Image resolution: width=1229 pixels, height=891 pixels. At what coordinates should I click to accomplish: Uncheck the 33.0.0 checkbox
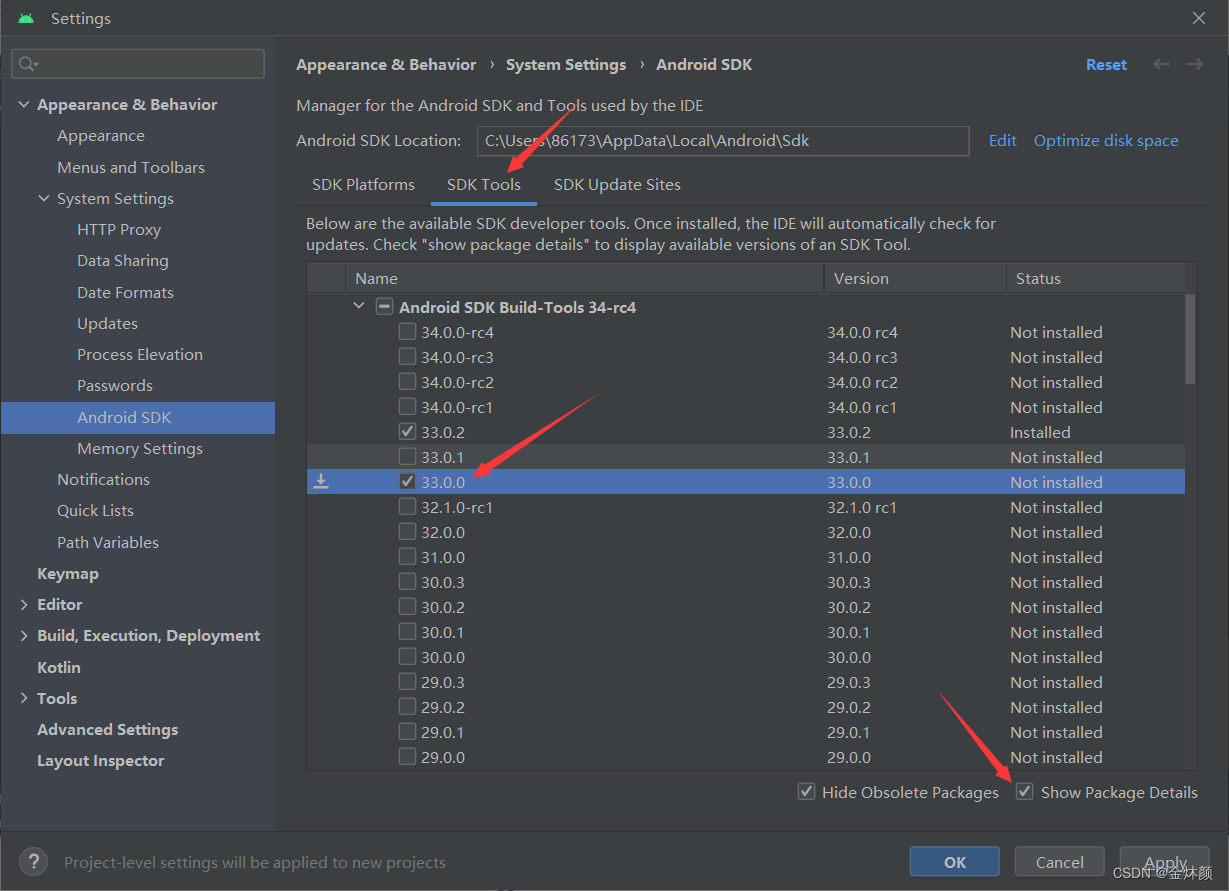[x=407, y=481]
